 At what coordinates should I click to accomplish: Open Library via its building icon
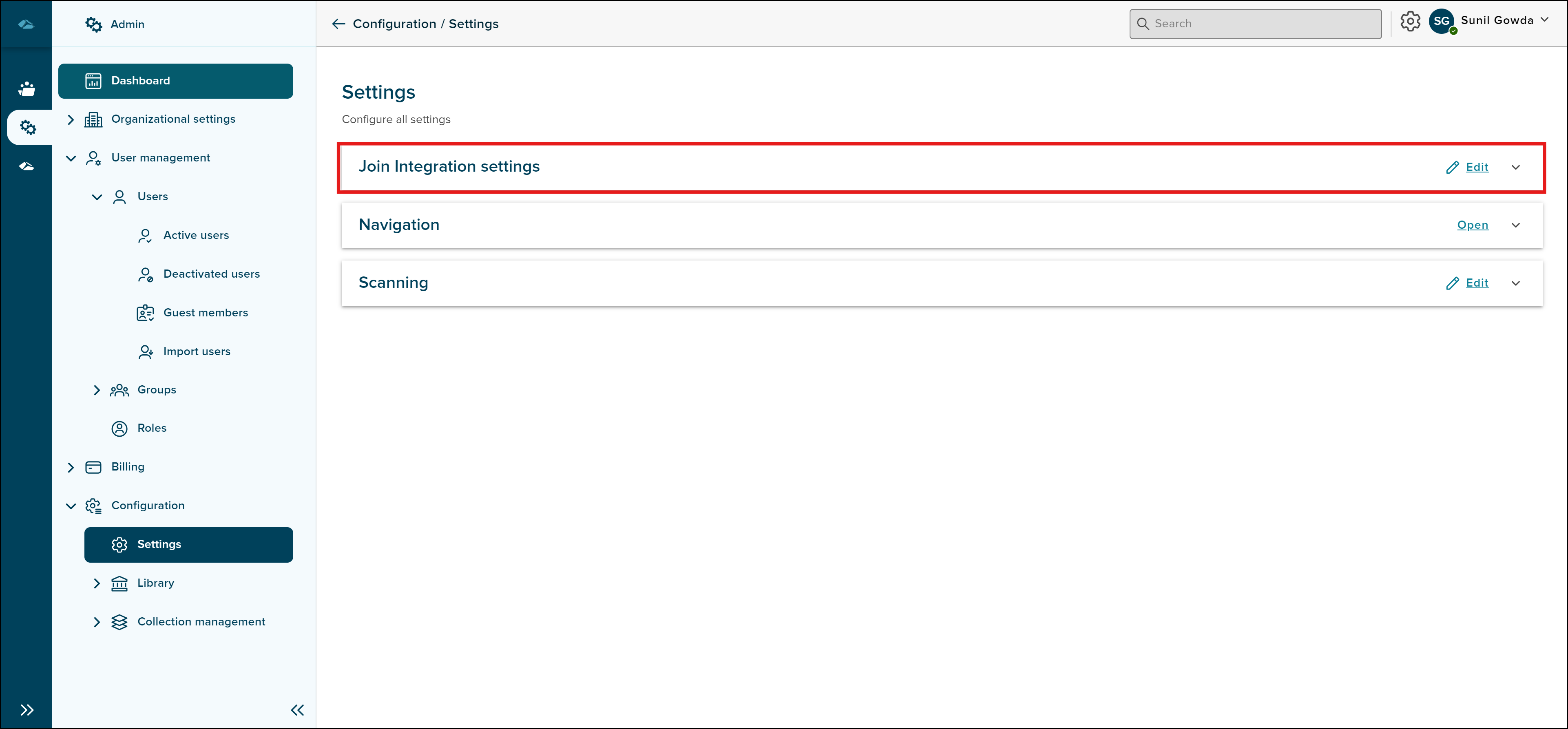coord(119,582)
